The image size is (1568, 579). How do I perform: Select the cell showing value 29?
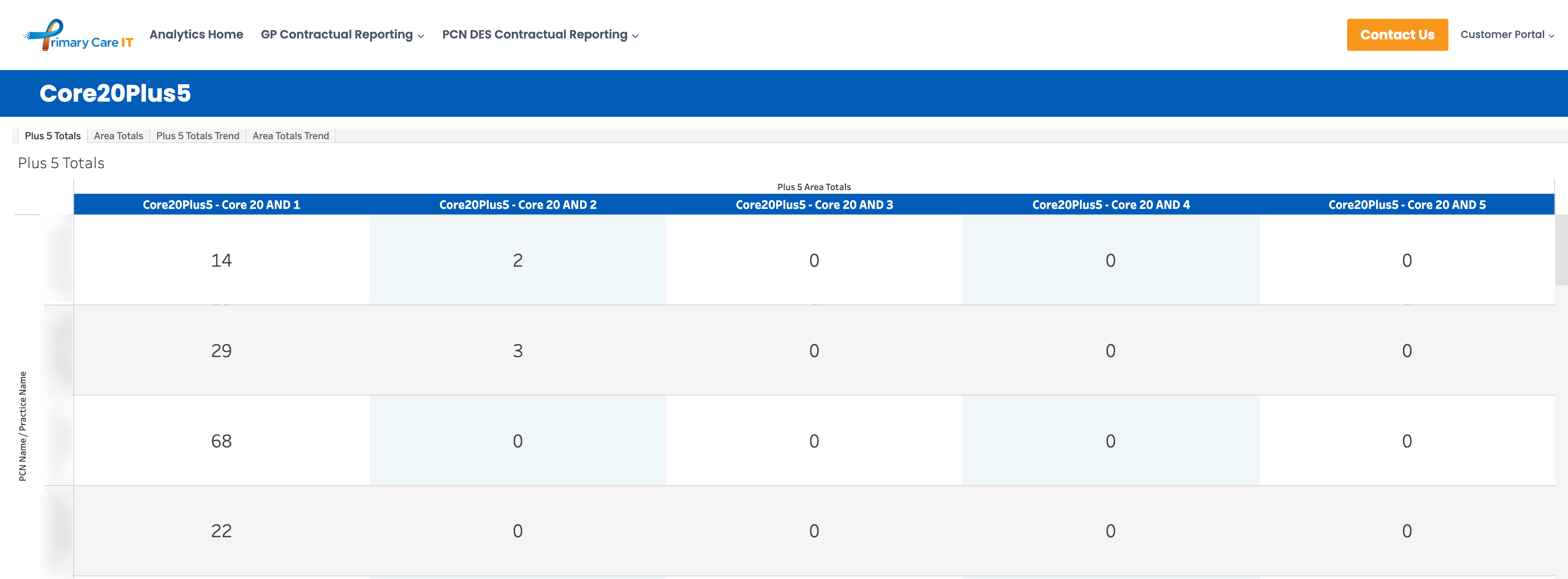[222, 350]
